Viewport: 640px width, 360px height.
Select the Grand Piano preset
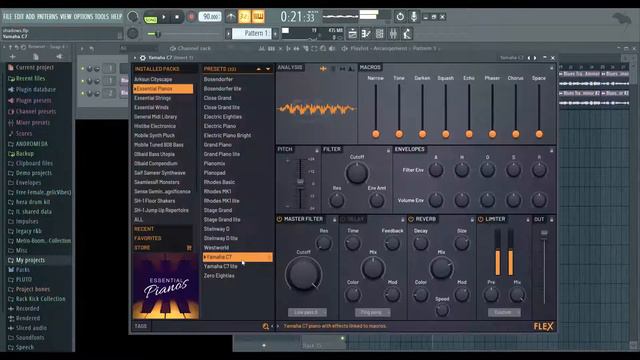[x=218, y=145]
